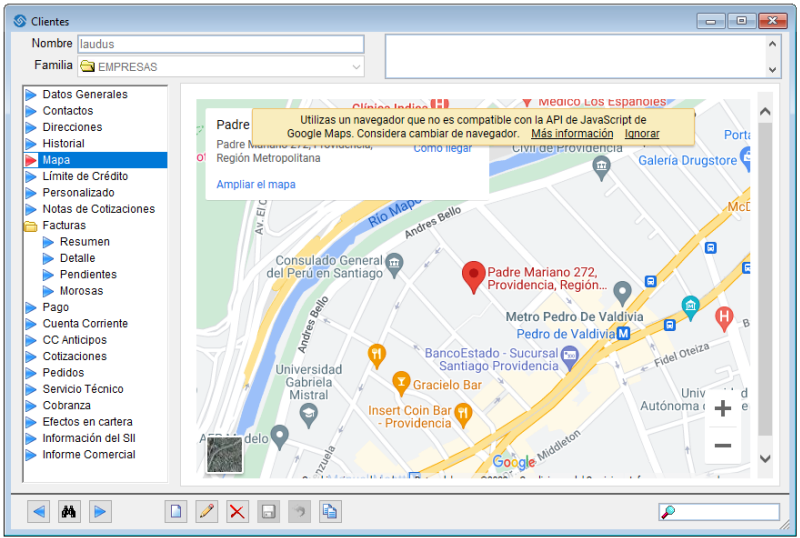This screenshot has height=538, width=800.
Task: Open the Cobranza section
Action: point(66,405)
